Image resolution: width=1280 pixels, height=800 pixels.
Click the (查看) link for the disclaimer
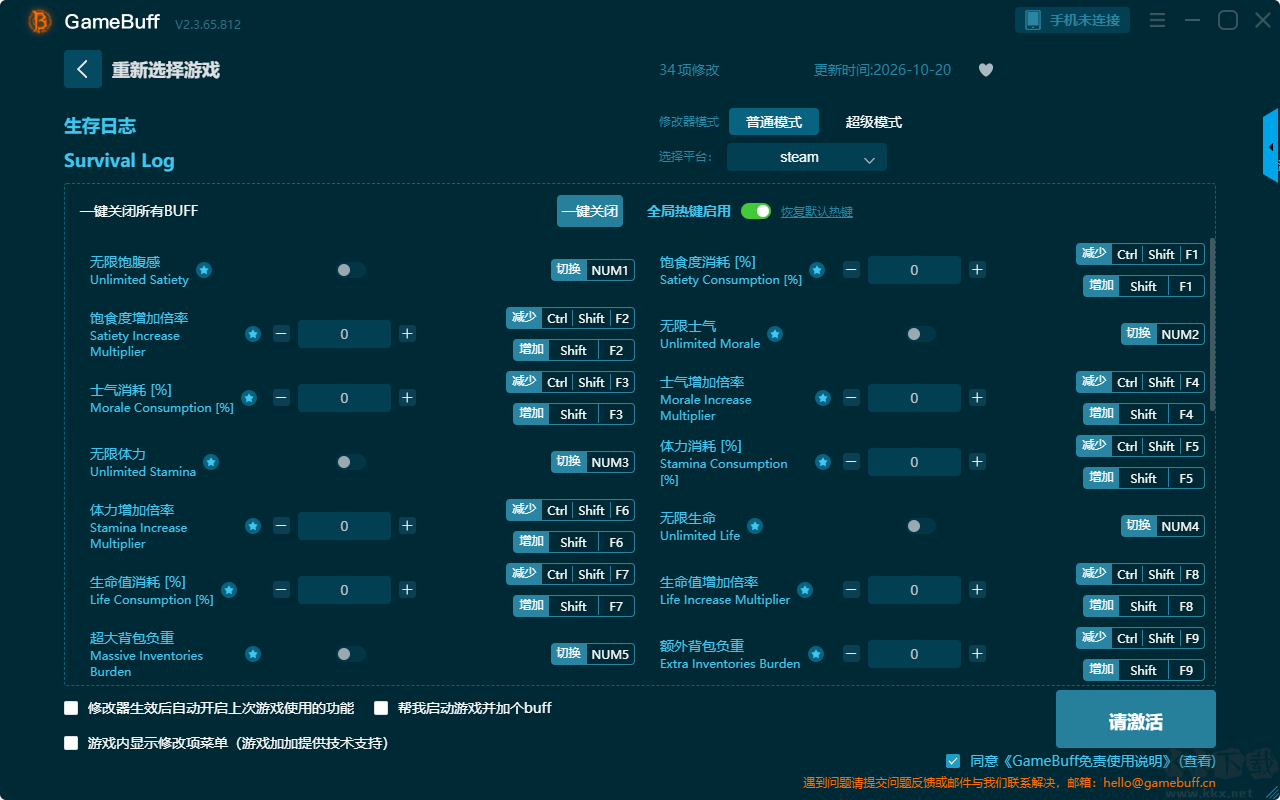[x=1195, y=761]
